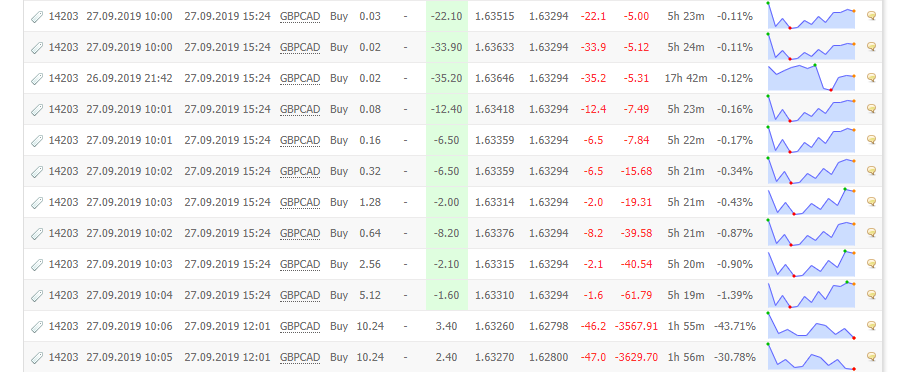Open comment bubble on the -3567.91 profit row
This screenshot has width=910, height=372.
coord(871,326)
